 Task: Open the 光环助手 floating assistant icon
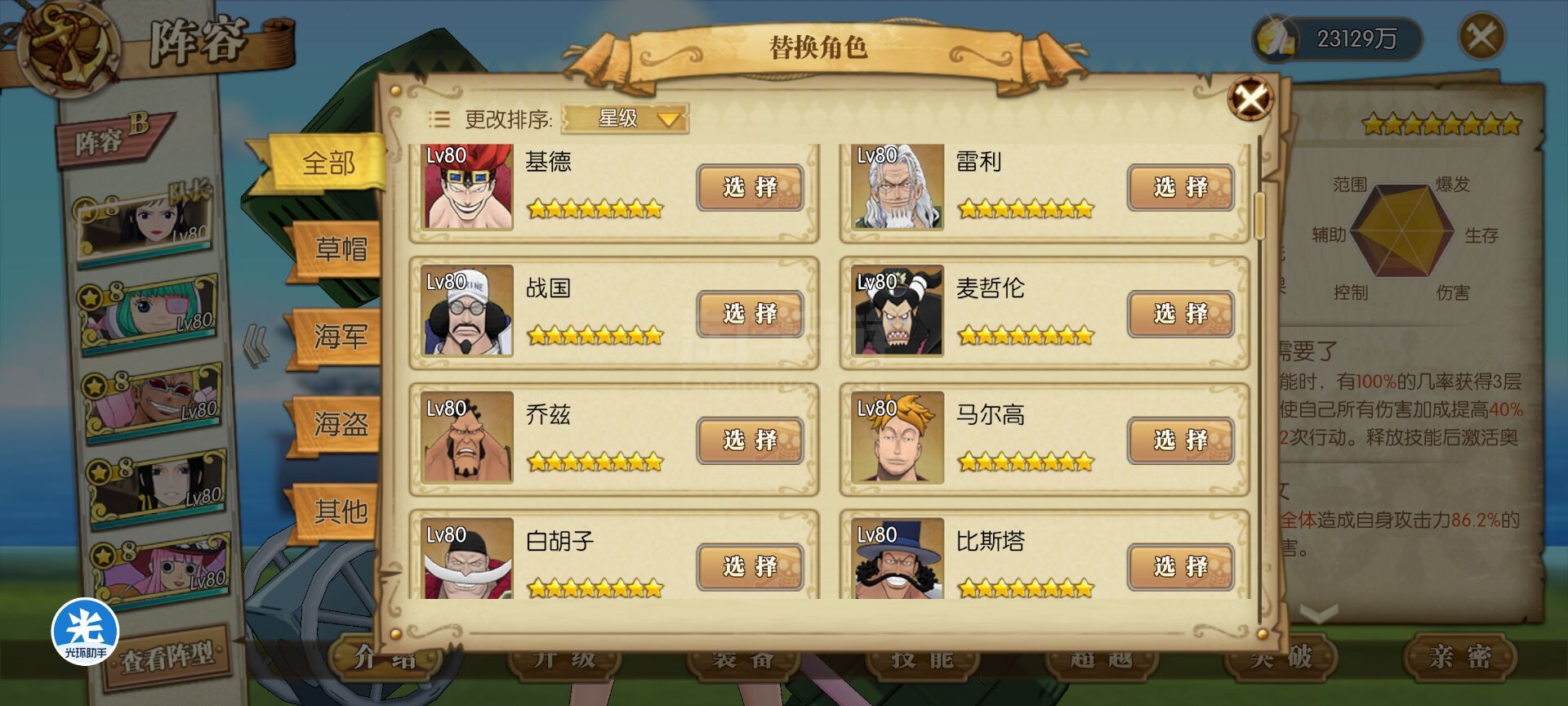[x=85, y=631]
